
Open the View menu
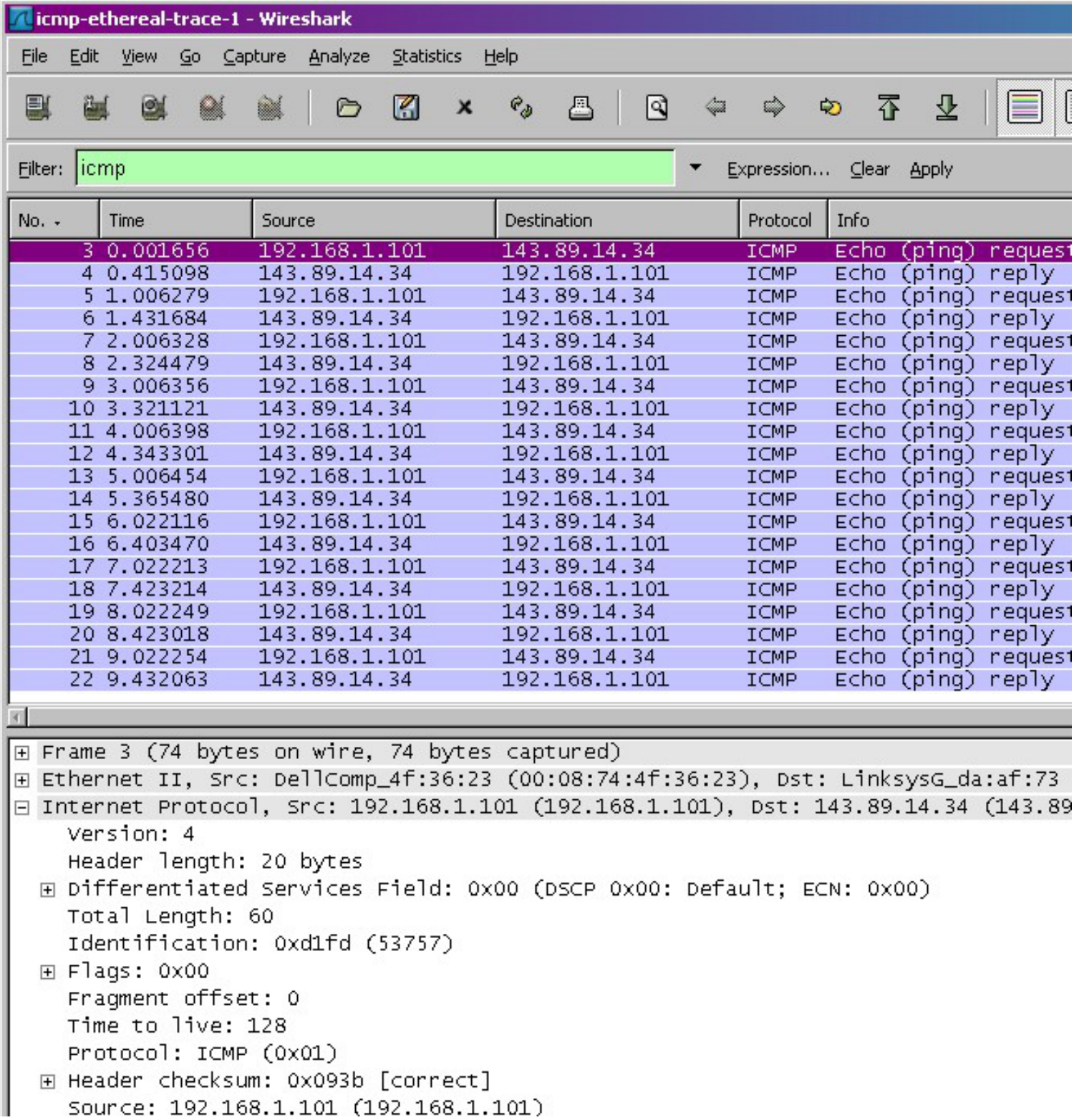pyautogui.click(x=139, y=56)
